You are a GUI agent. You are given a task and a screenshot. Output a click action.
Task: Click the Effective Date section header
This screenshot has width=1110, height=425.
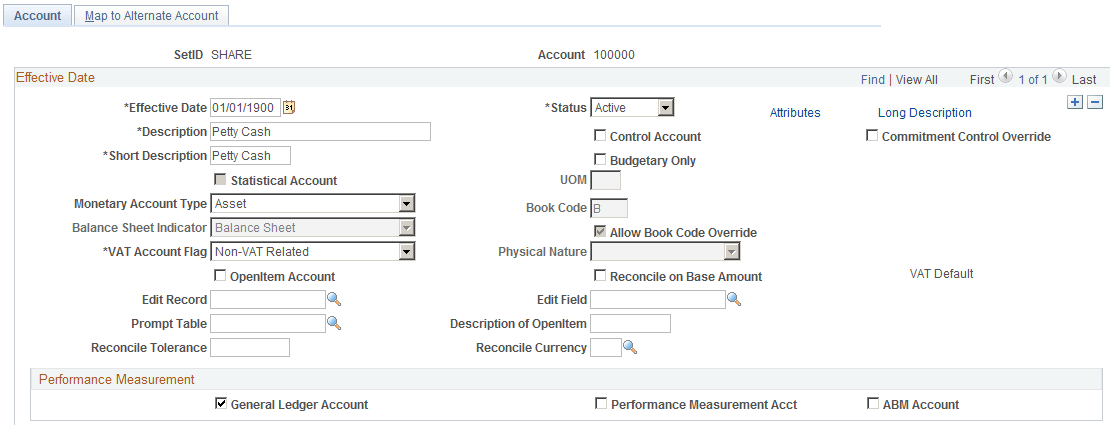click(55, 77)
